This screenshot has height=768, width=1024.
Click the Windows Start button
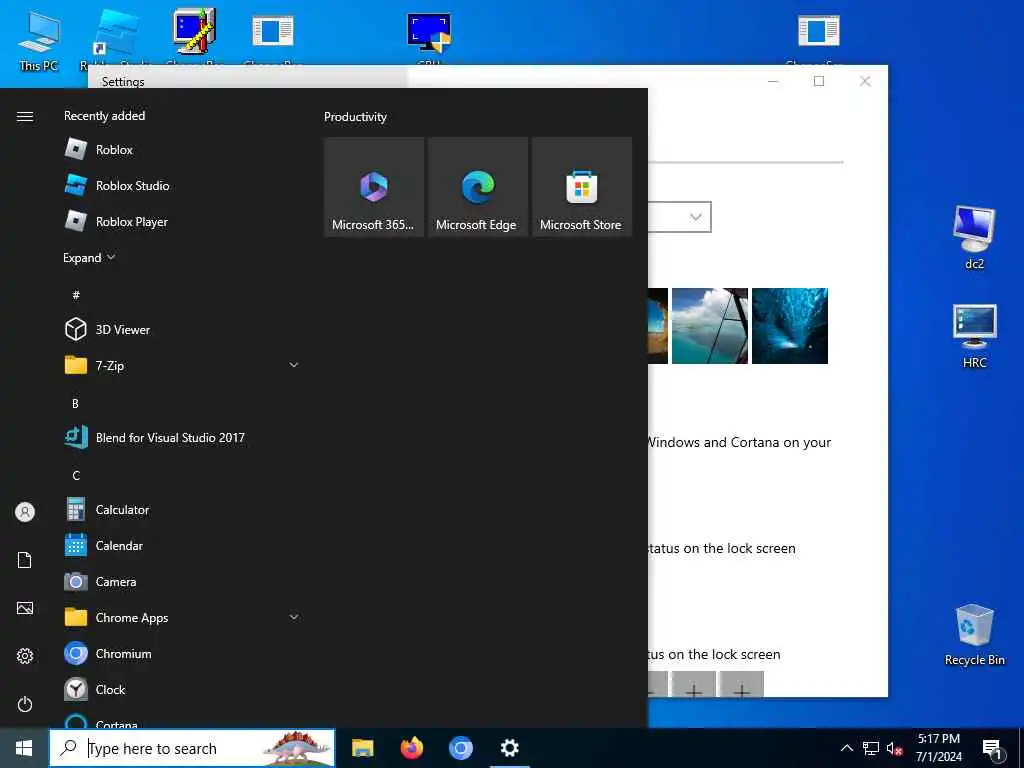pyautogui.click(x=24, y=748)
